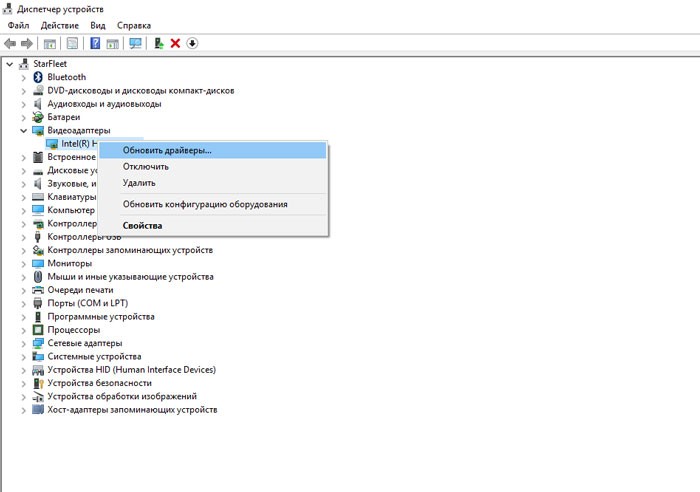This screenshot has width=700, height=492.
Task: Select the Видеоадаптеры row label
Action: click(79, 130)
